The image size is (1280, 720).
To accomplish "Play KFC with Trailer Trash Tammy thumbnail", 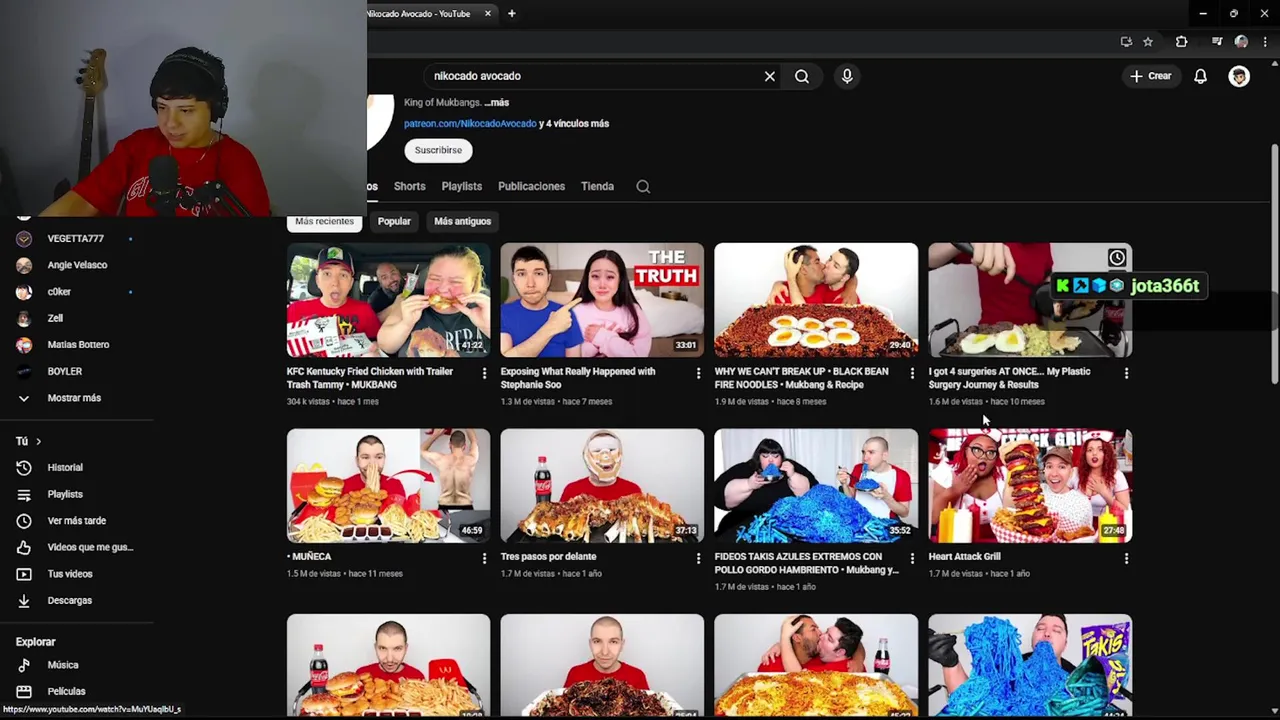I will click(388, 300).
